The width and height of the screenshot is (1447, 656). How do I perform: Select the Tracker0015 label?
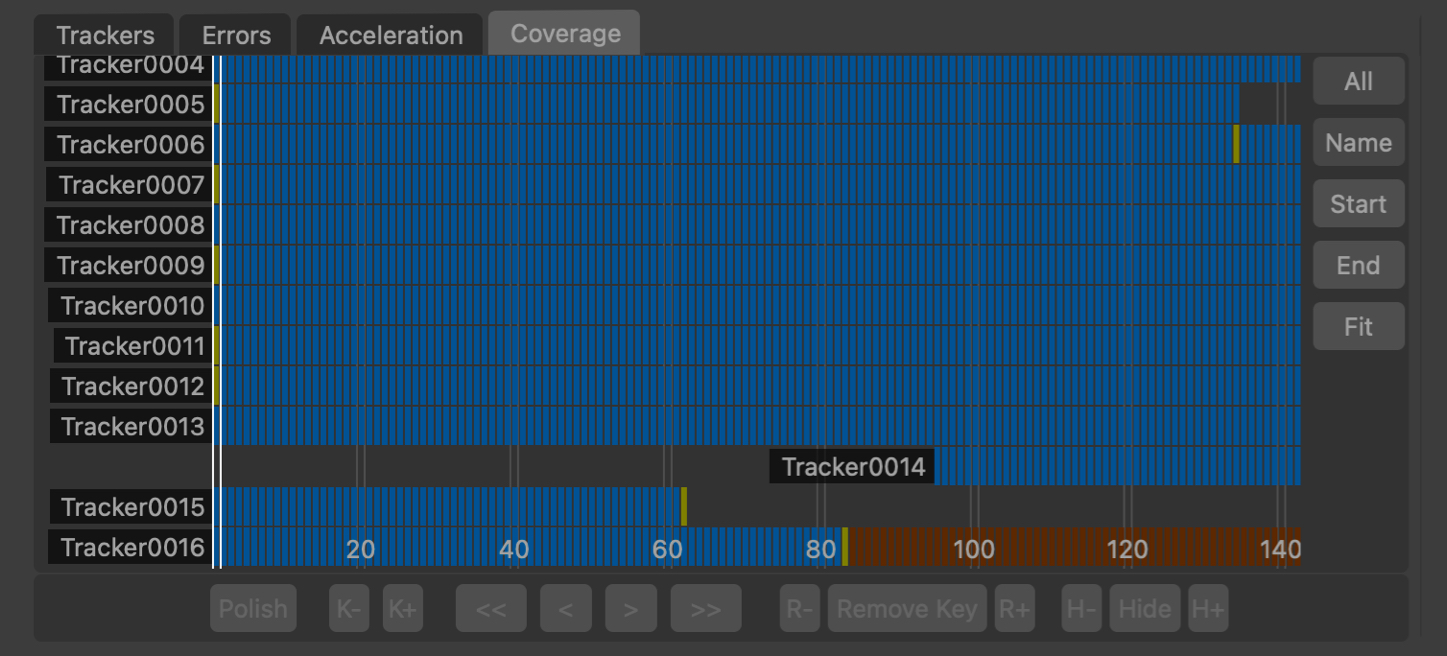[131, 507]
